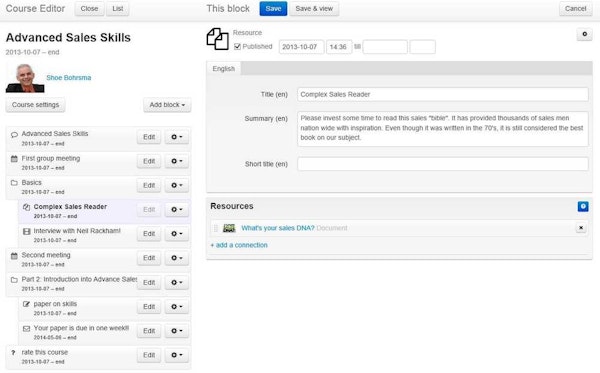Open gear dropdown for First group meeting
Screen dimensions: 600x373
[x=176, y=161]
